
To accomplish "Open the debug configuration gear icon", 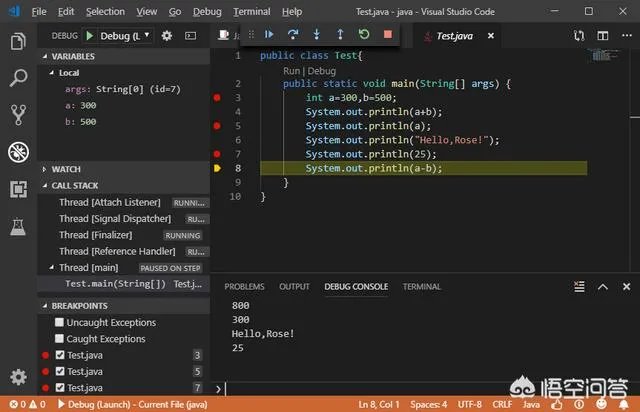I will click(167, 35).
